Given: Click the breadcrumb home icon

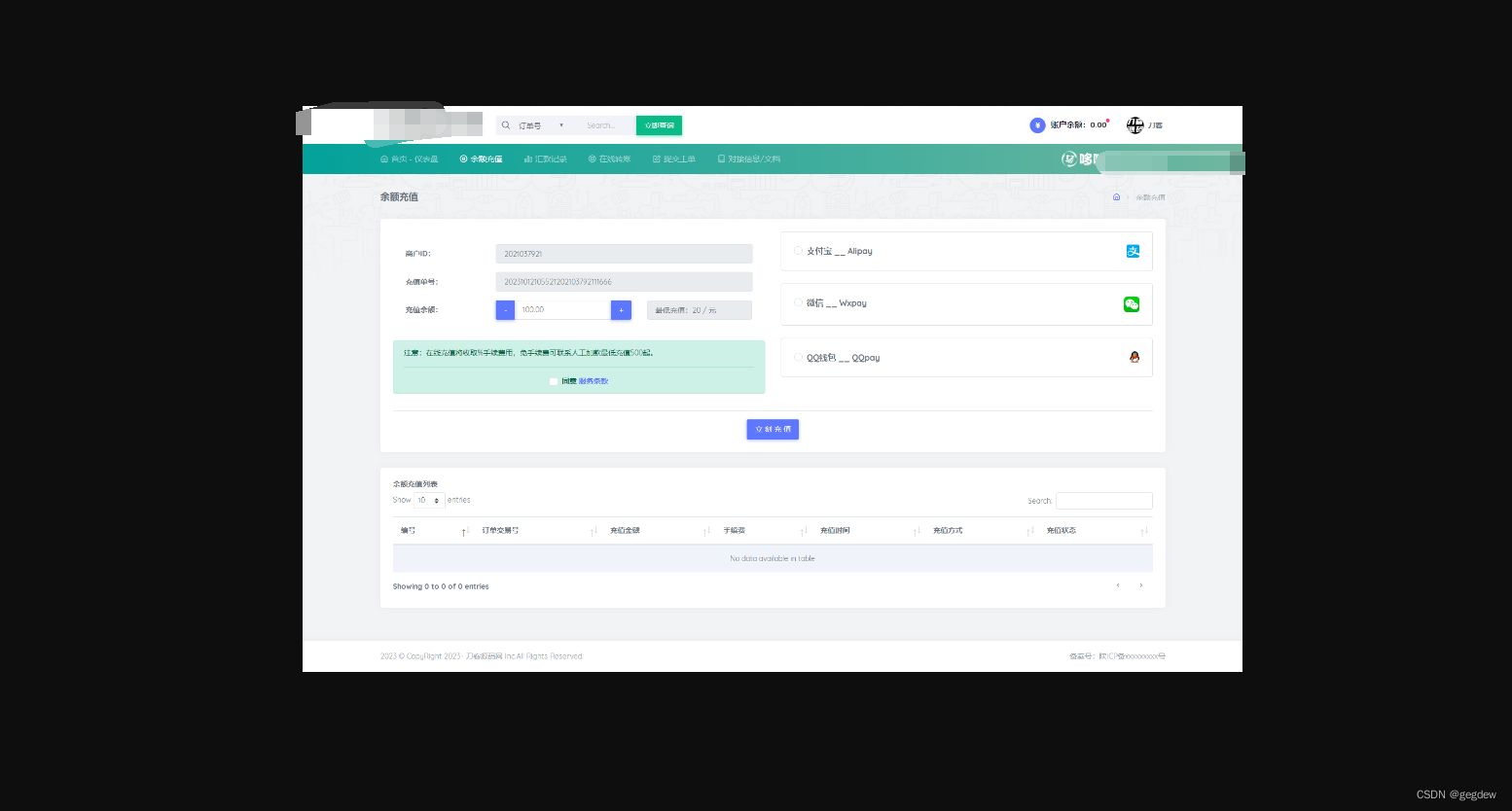Looking at the screenshot, I should coord(1116,197).
